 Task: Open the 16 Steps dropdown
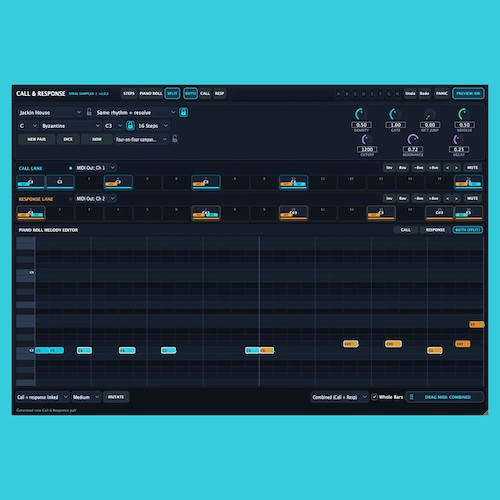[x=153, y=126]
